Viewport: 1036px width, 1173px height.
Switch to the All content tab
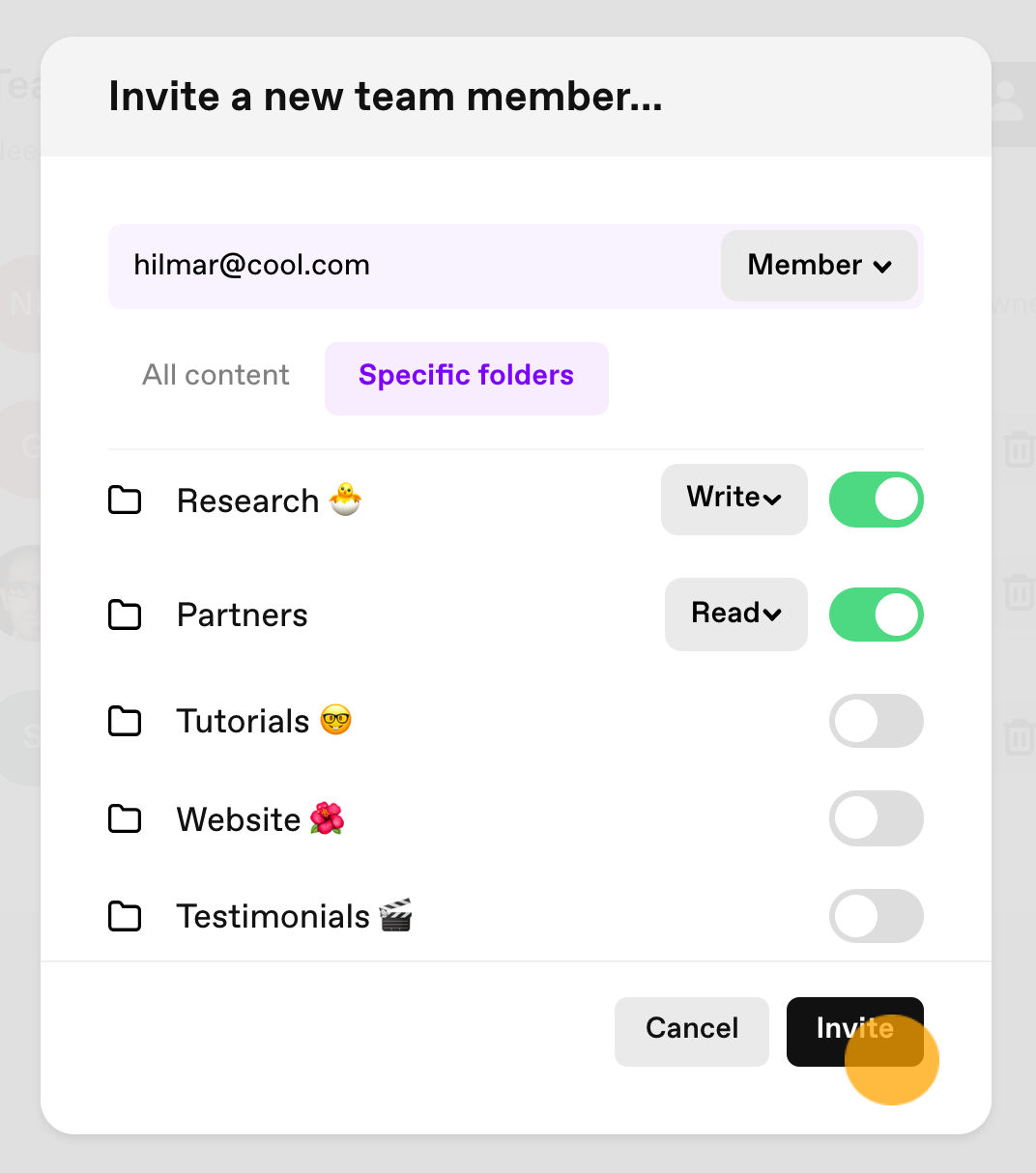[x=216, y=375]
